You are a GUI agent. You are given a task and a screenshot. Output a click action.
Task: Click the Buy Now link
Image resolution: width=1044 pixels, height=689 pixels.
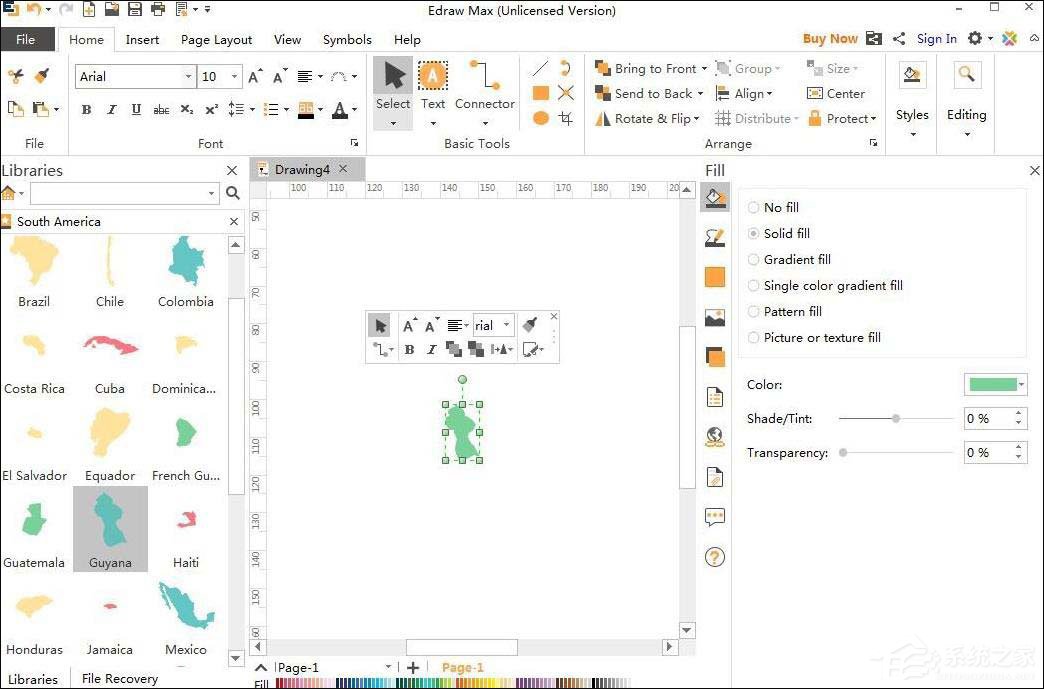click(x=830, y=39)
